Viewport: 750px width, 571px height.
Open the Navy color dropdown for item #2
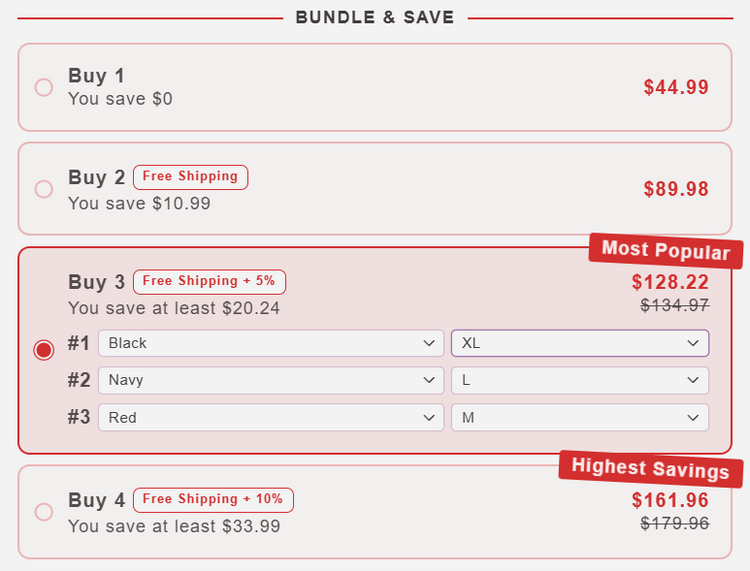(x=270, y=380)
